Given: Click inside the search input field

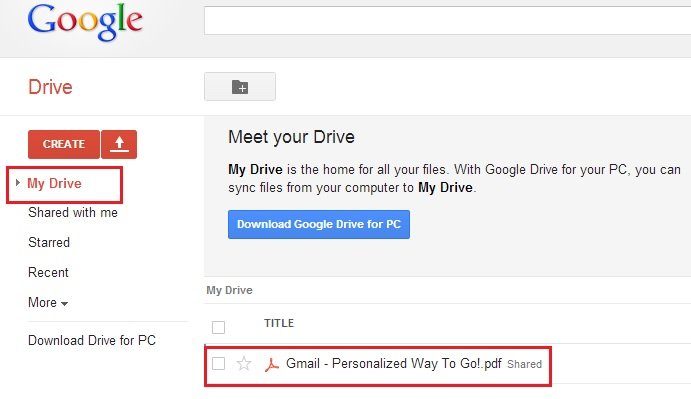Looking at the screenshot, I should pos(447,20).
